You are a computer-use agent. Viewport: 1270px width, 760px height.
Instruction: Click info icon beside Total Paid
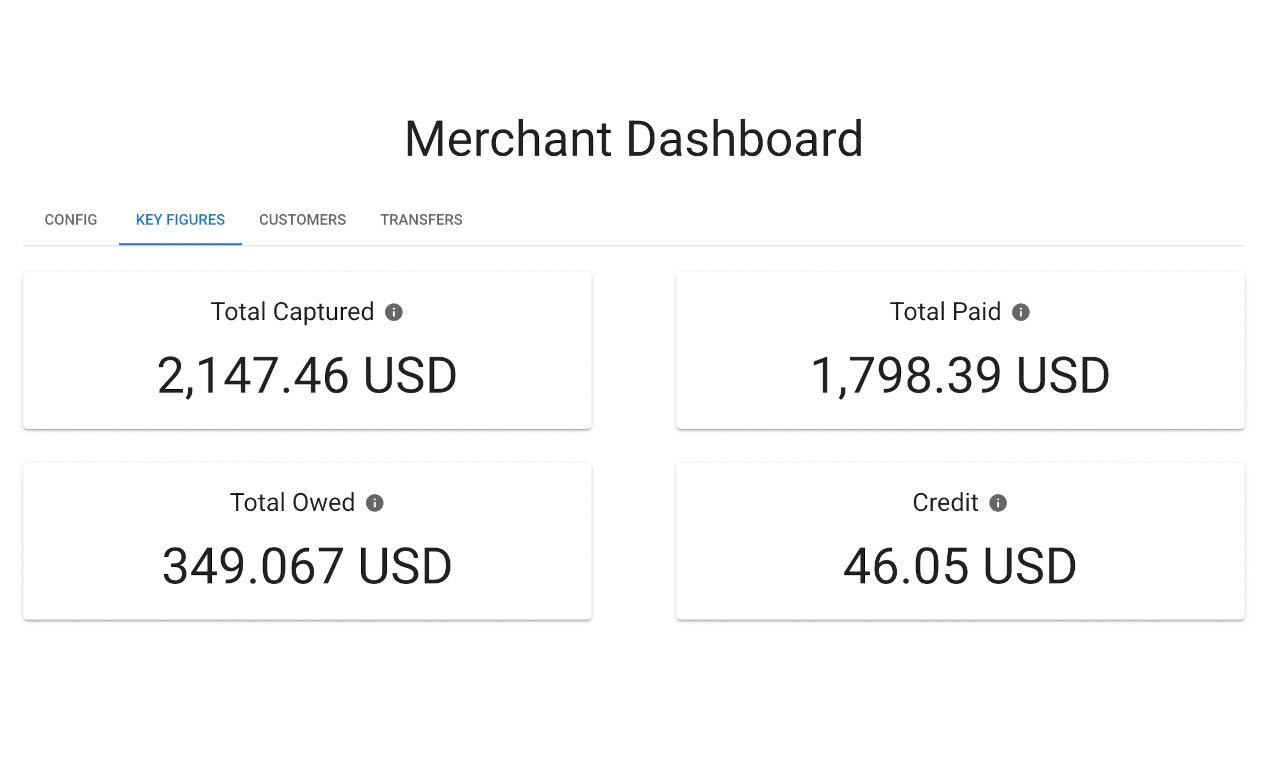[1020, 312]
